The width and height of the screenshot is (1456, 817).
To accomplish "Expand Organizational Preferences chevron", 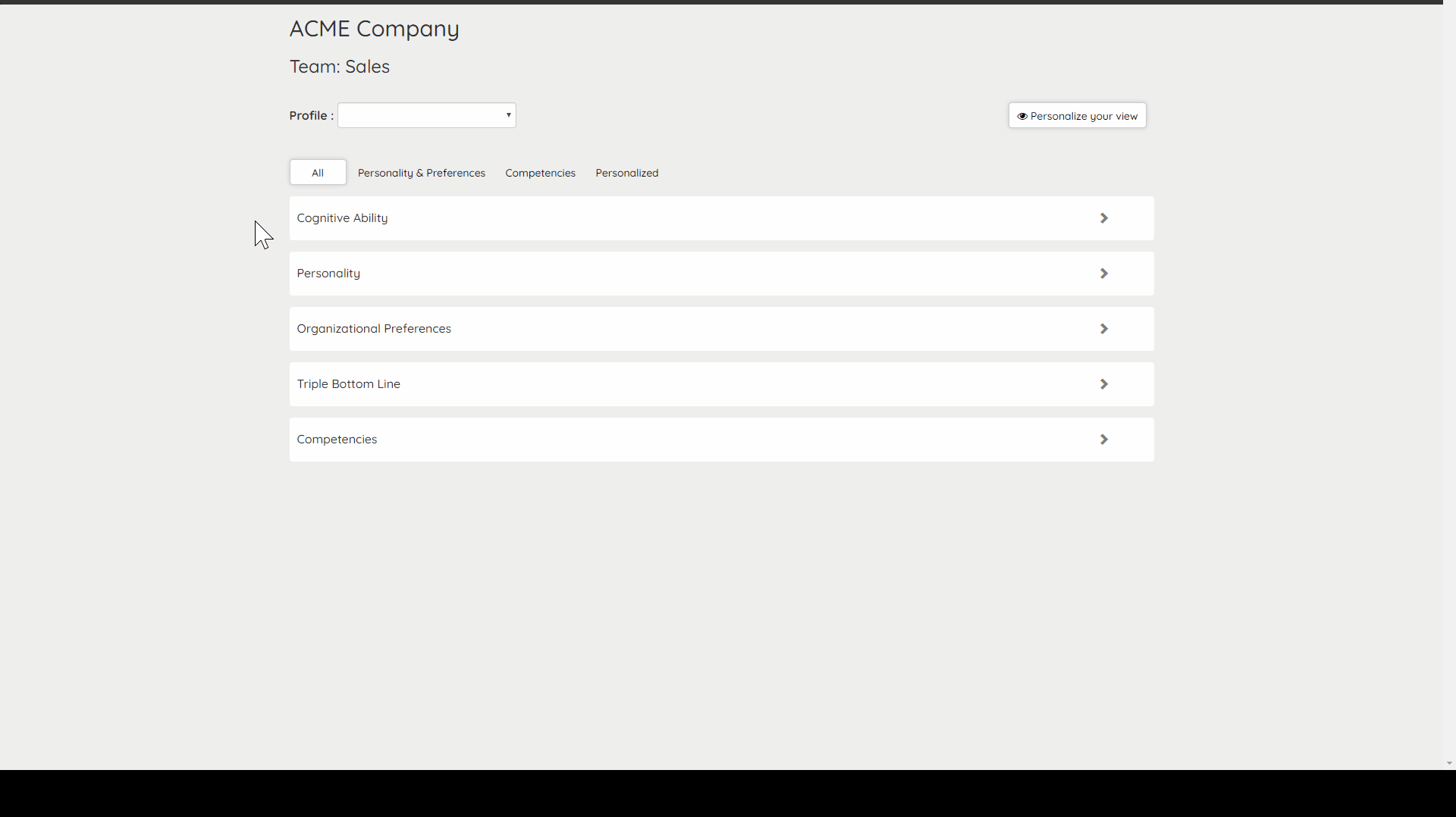I will coord(1104,329).
